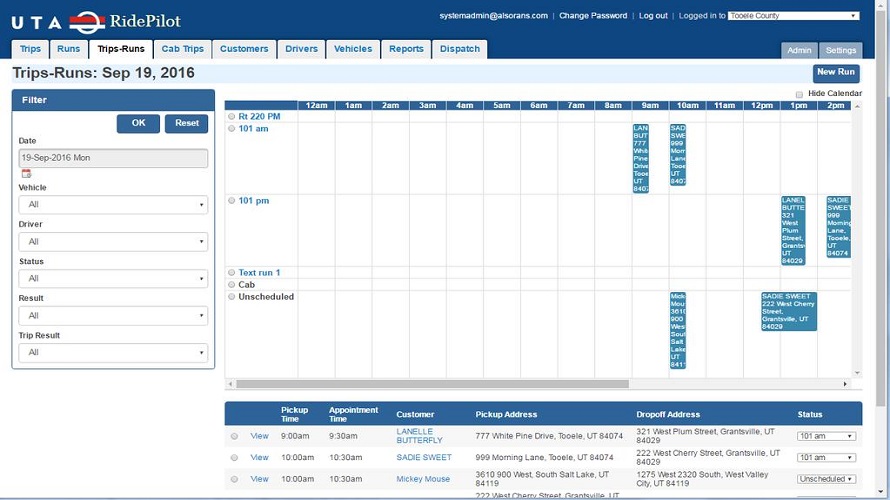The width and height of the screenshot is (890, 500).
Task: Click the Unscheduled Mickey Mouse 10am block
Action: coord(678,330)
